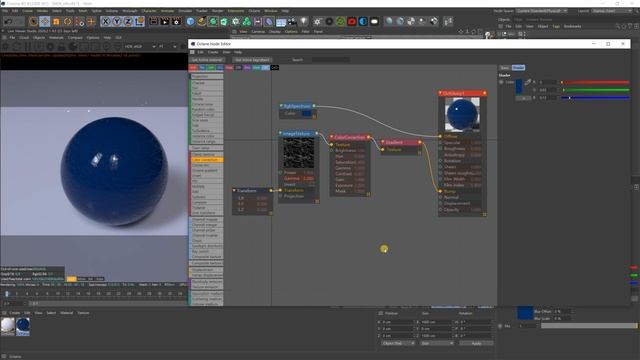Screen dimensions: 640x360
Task: Toggle red Mat node filter button
Action: pos(193,67)
